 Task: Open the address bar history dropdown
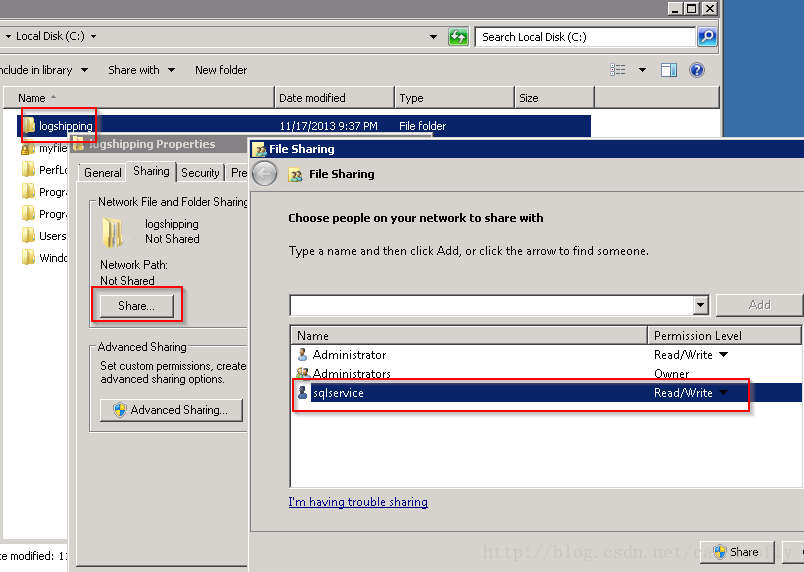pyautogui.click(x=433, y=37)
